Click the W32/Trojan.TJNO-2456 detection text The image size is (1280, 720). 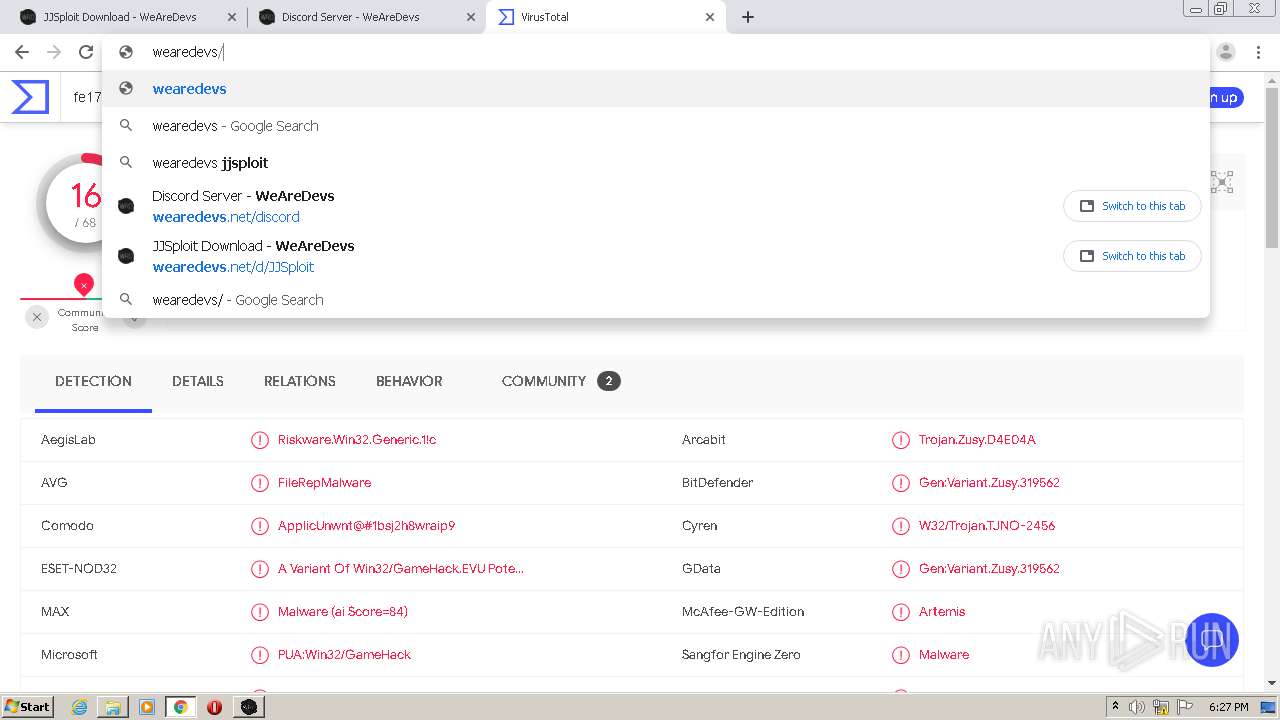(987, 526)
